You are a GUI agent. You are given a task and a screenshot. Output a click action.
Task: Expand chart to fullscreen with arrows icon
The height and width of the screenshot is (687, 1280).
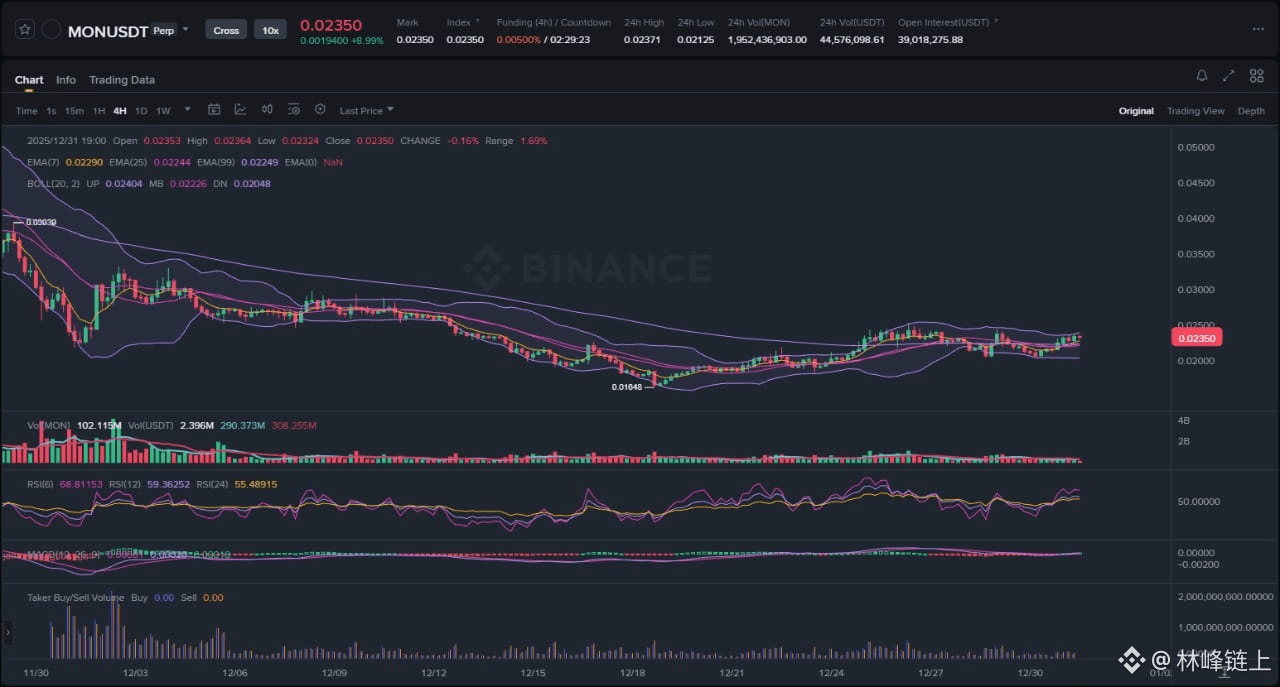(1229, 76)
